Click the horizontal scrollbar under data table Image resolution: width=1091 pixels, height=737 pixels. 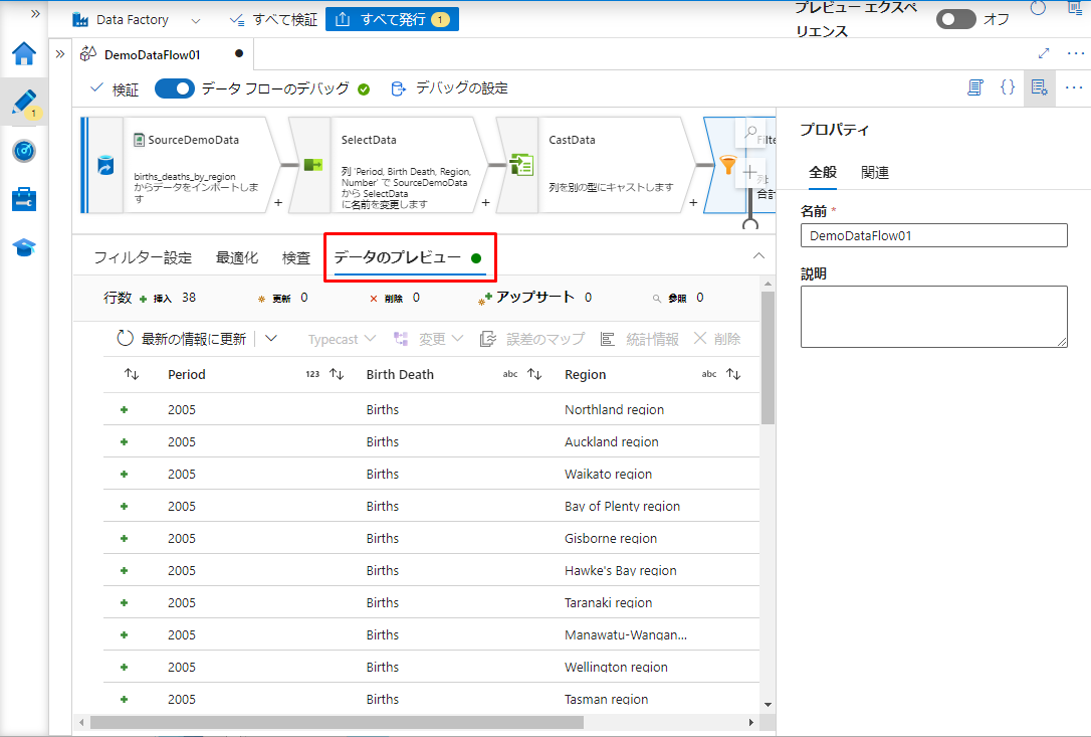coord(400,721)
